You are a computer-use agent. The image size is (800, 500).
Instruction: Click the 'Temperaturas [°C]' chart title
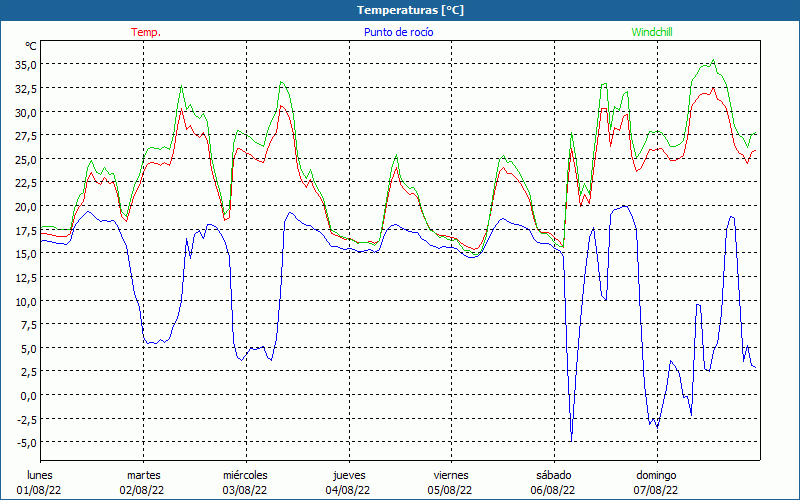pos(410,10)
